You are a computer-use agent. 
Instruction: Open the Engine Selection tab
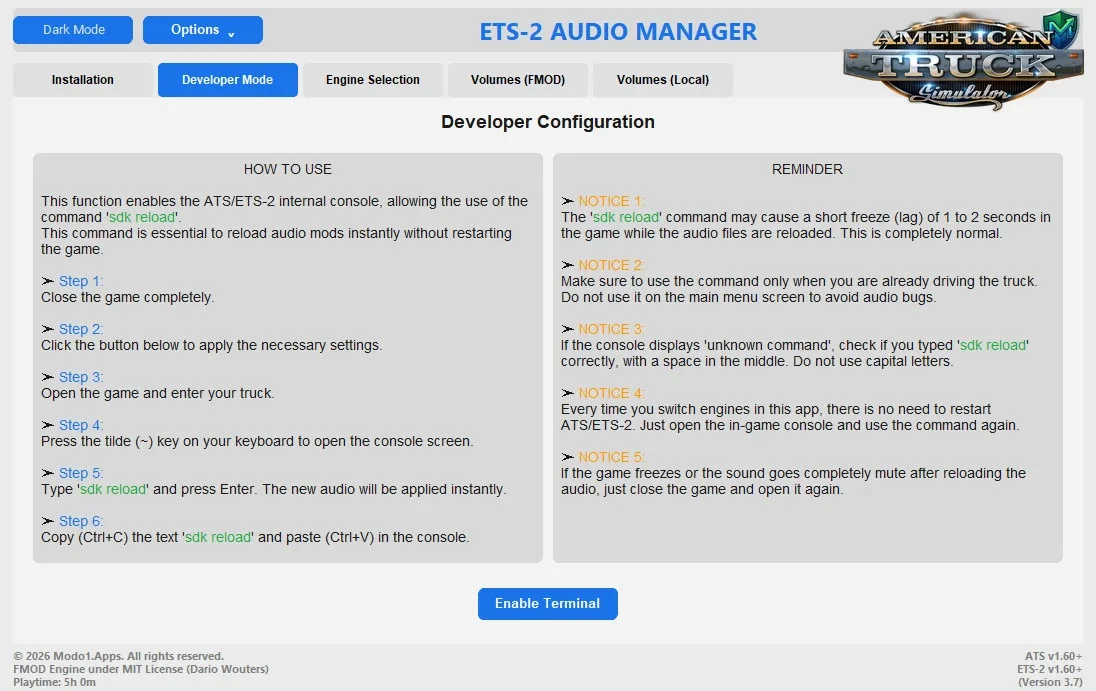click(x=373, y=80)
